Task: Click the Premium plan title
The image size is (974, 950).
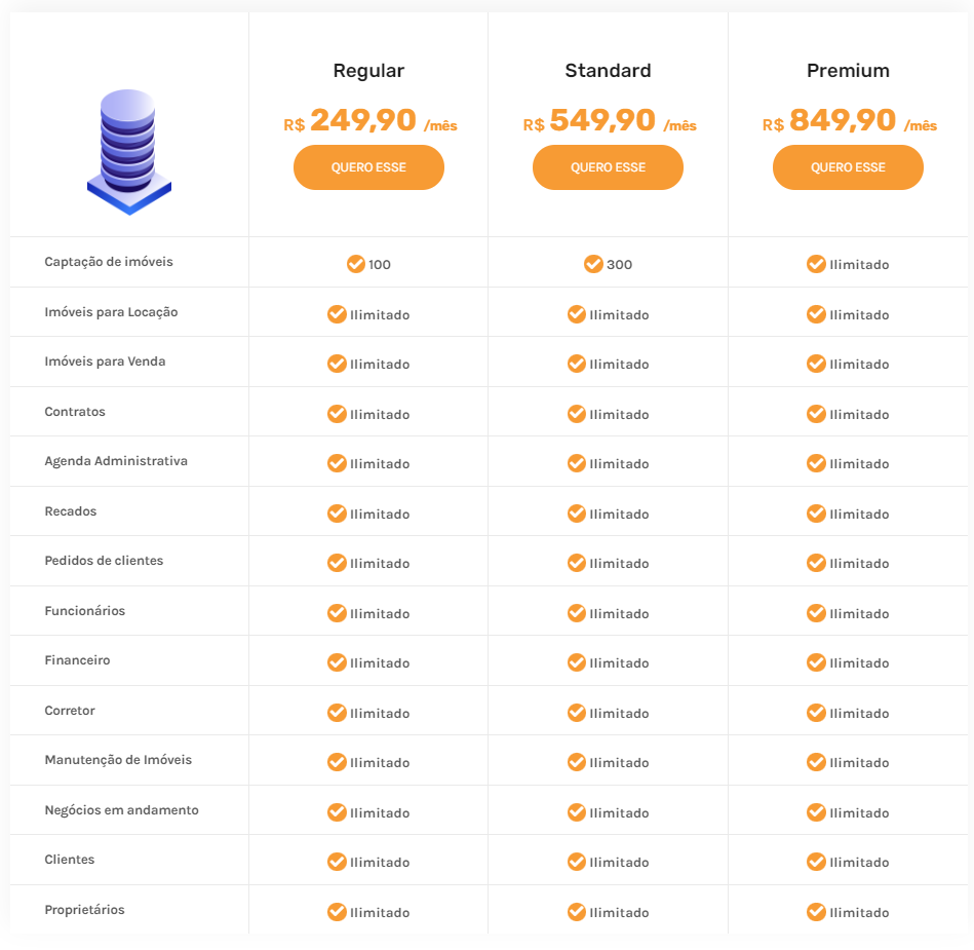Action: click(848, 71)
